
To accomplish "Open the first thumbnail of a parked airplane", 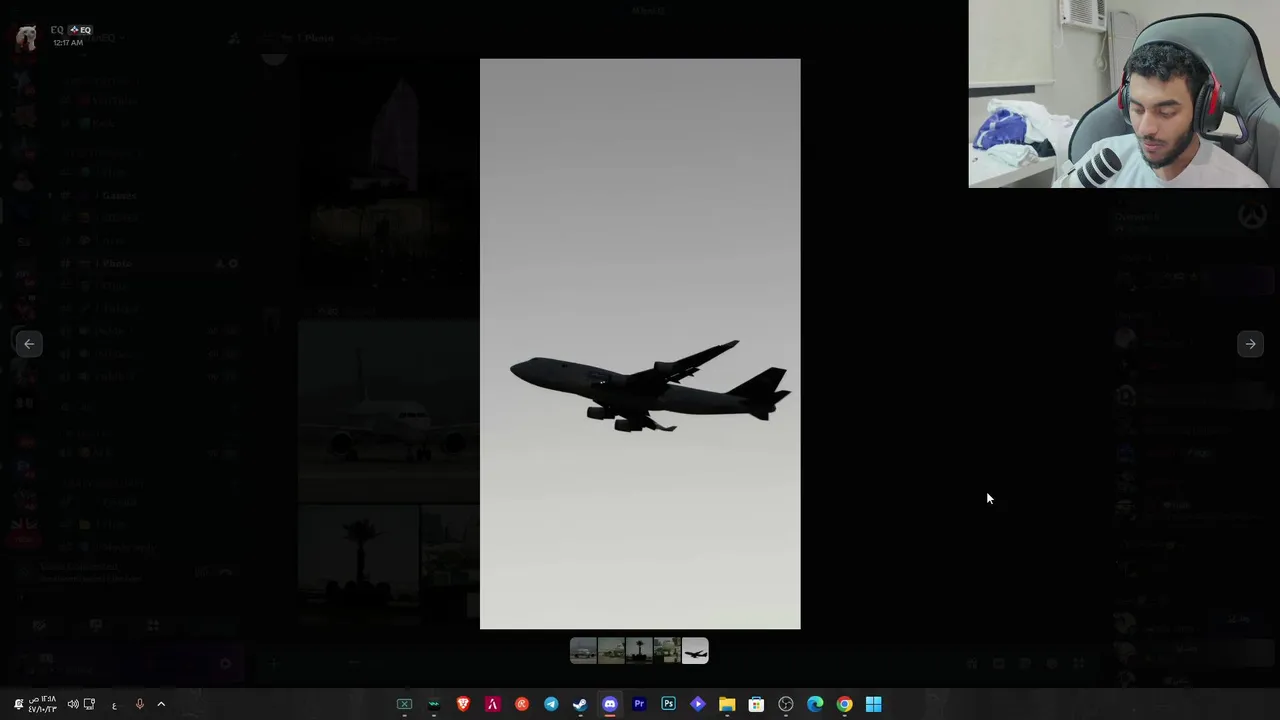I will [x=583, y=652].
